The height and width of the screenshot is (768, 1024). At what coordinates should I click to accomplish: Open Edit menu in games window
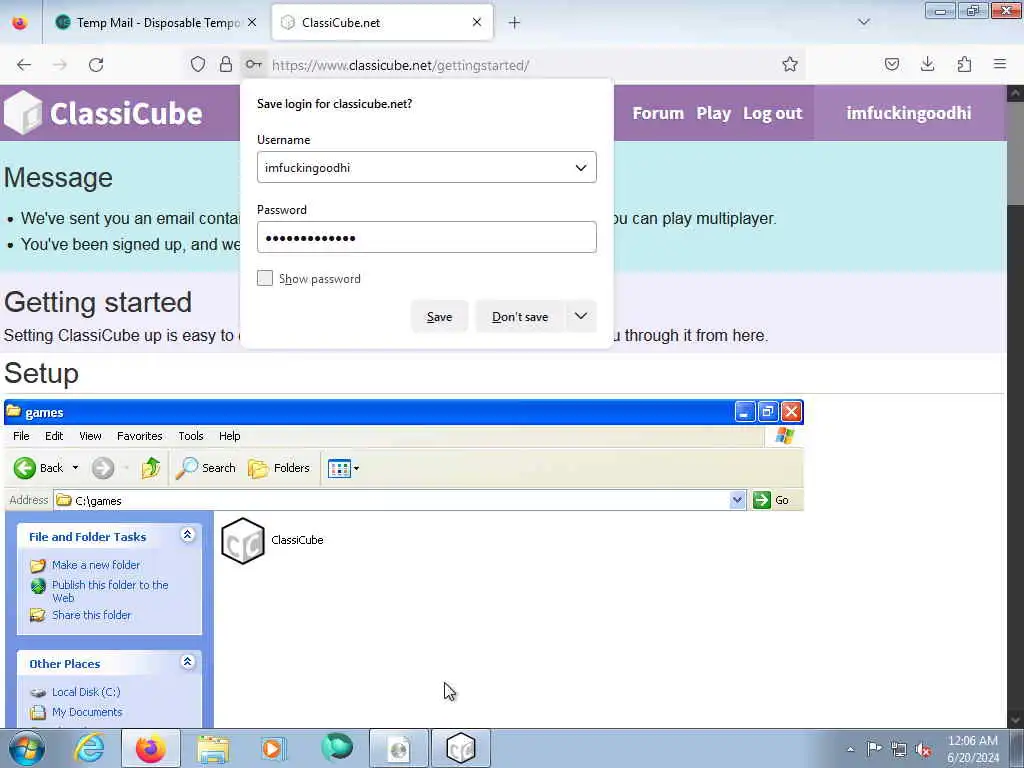tap(54, 436)
